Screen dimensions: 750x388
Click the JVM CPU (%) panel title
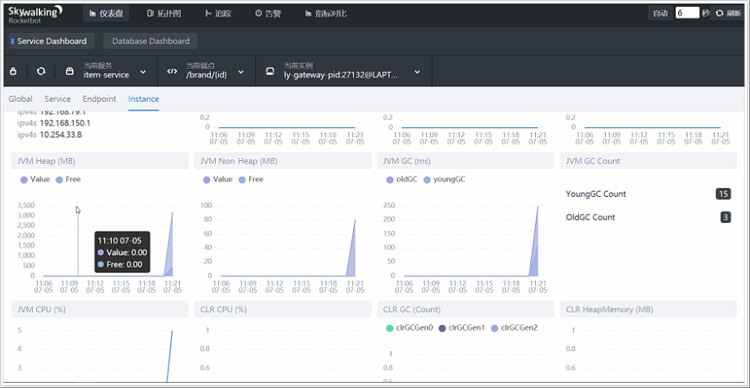pyautogui.click(x=41, y=310)
